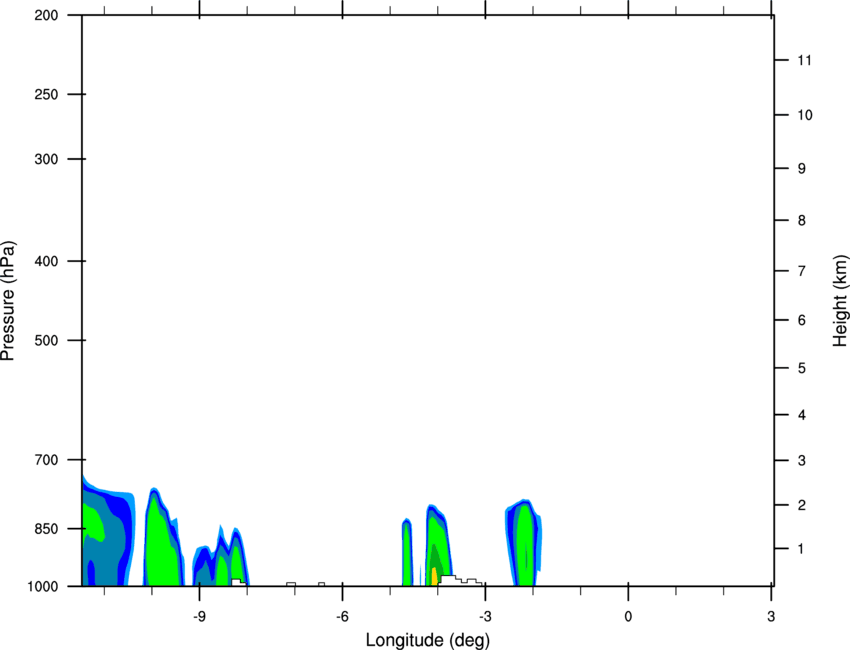Click the yellow contour core near -4 longitude

point(434,576)
